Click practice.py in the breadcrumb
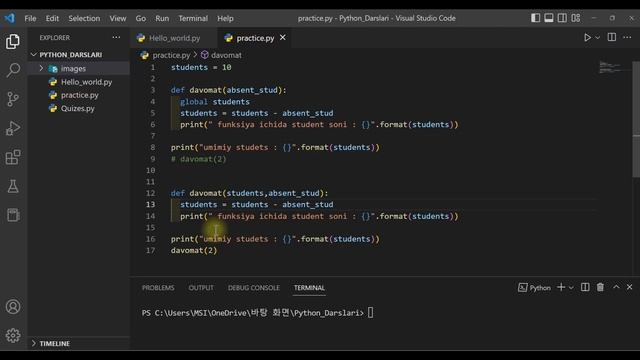This screenshot has width=640, height=360. coord(171,55)
